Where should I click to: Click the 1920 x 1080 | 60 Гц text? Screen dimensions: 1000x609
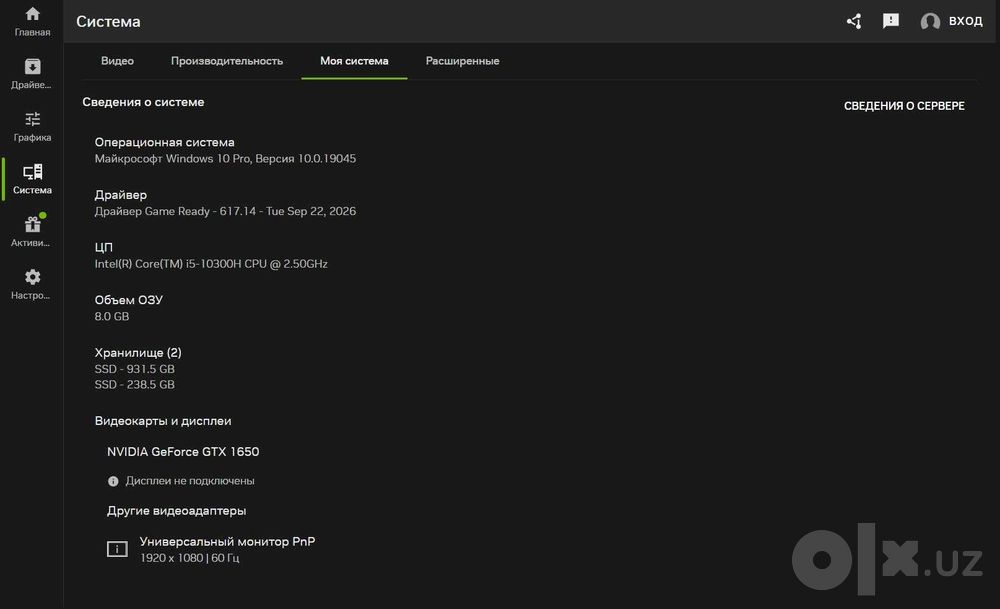[x=189, y=558]
